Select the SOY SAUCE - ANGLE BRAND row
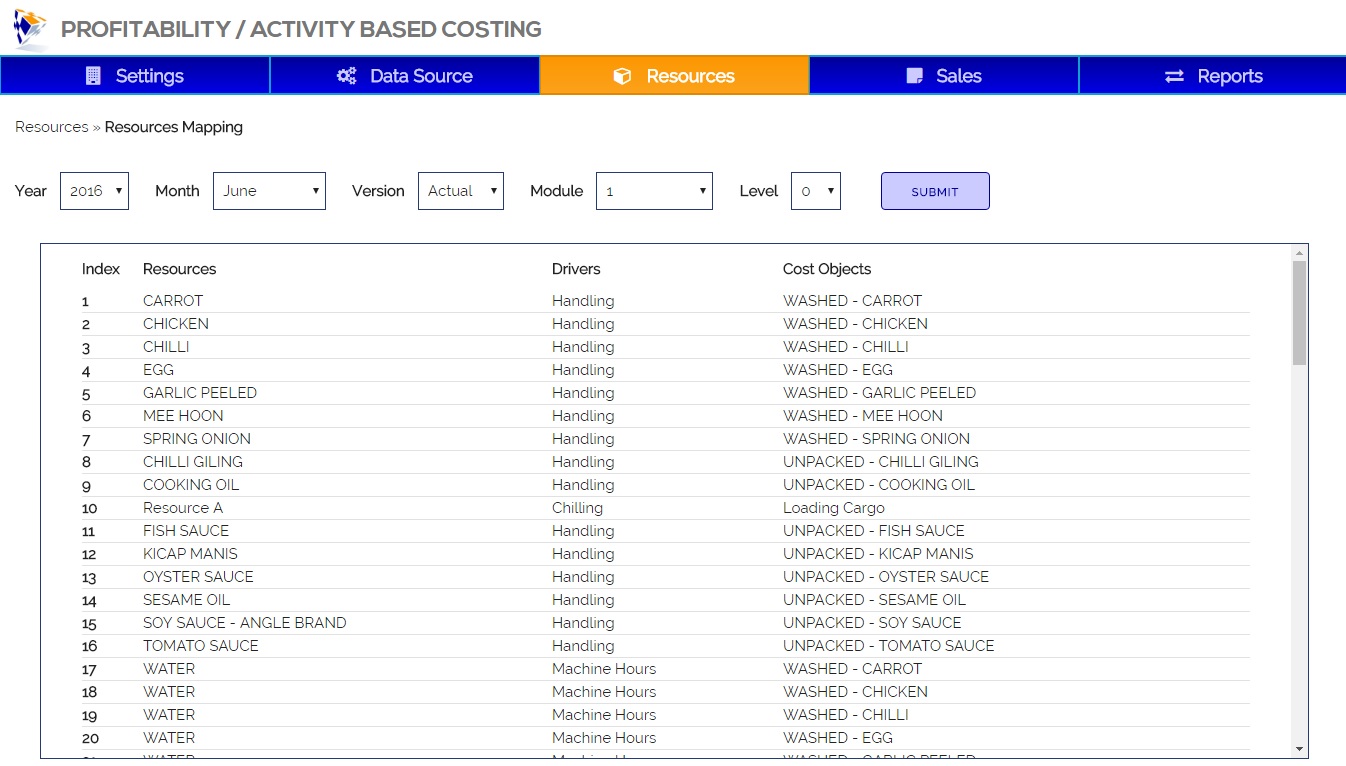Screen dimensions: 1346x766 click(244, 623)
